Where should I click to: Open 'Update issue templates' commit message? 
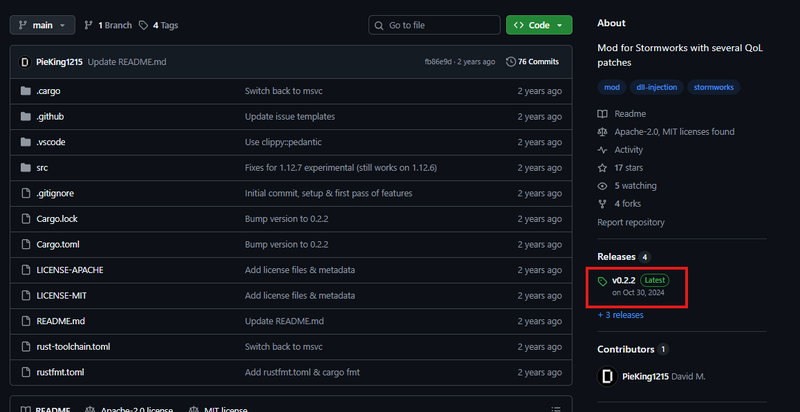290,116
